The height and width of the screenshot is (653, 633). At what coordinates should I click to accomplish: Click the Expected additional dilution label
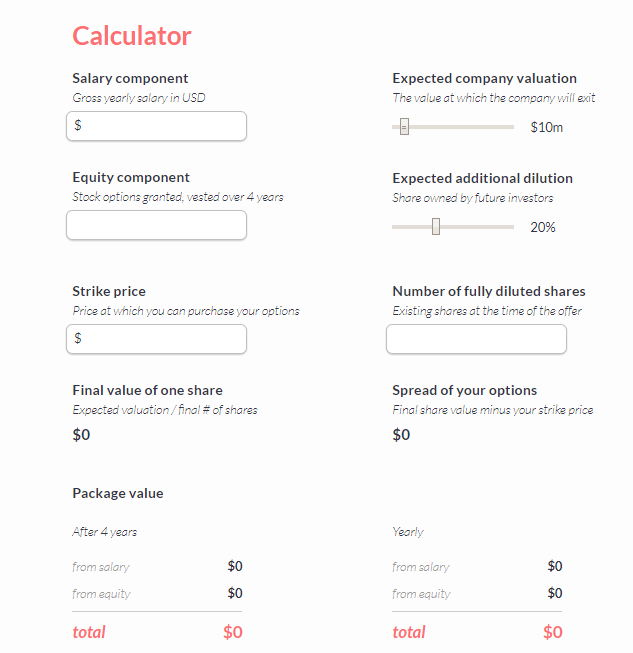coord(482,178)
